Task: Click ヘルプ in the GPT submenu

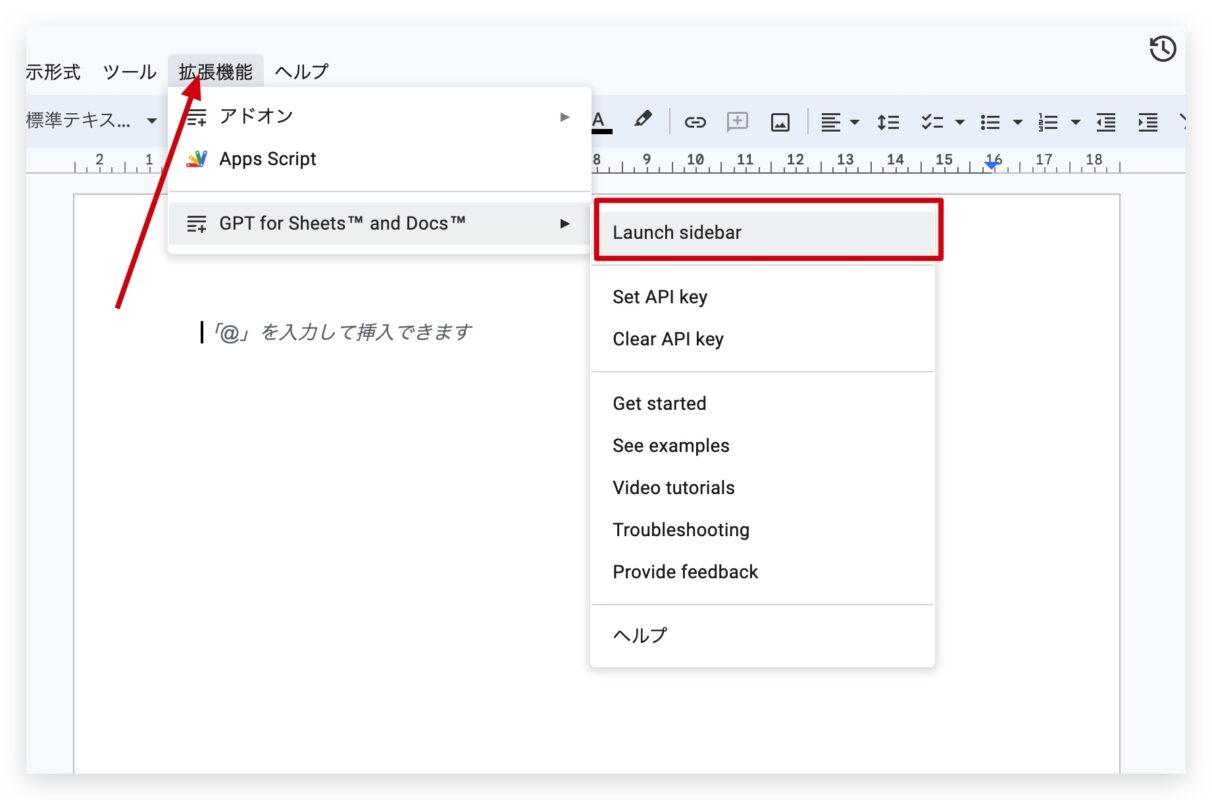Action: [x=762, y=635]
